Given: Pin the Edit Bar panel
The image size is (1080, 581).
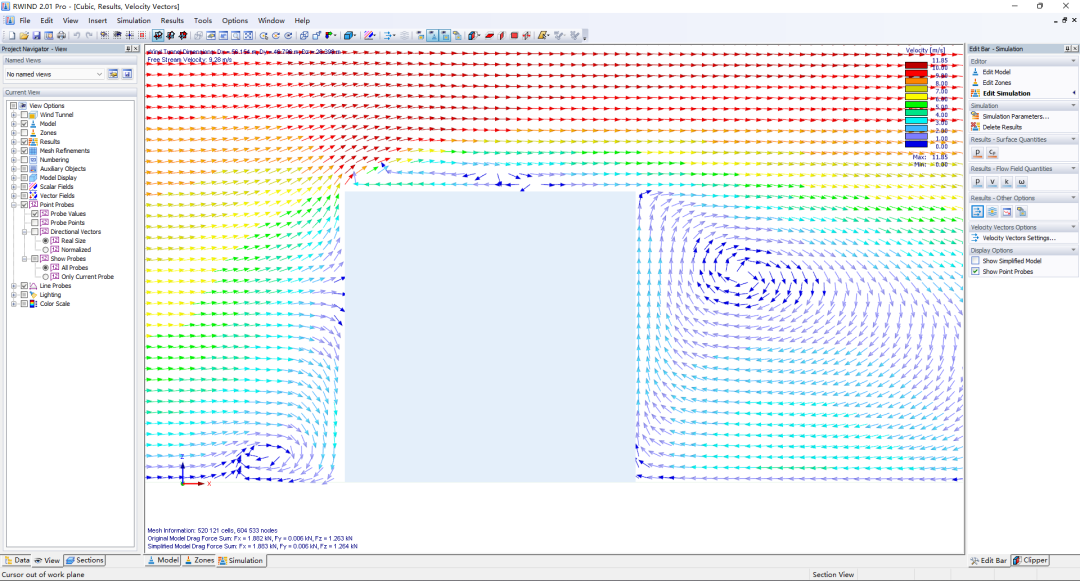Looking at the screenshot, I should pos(1067,49).
